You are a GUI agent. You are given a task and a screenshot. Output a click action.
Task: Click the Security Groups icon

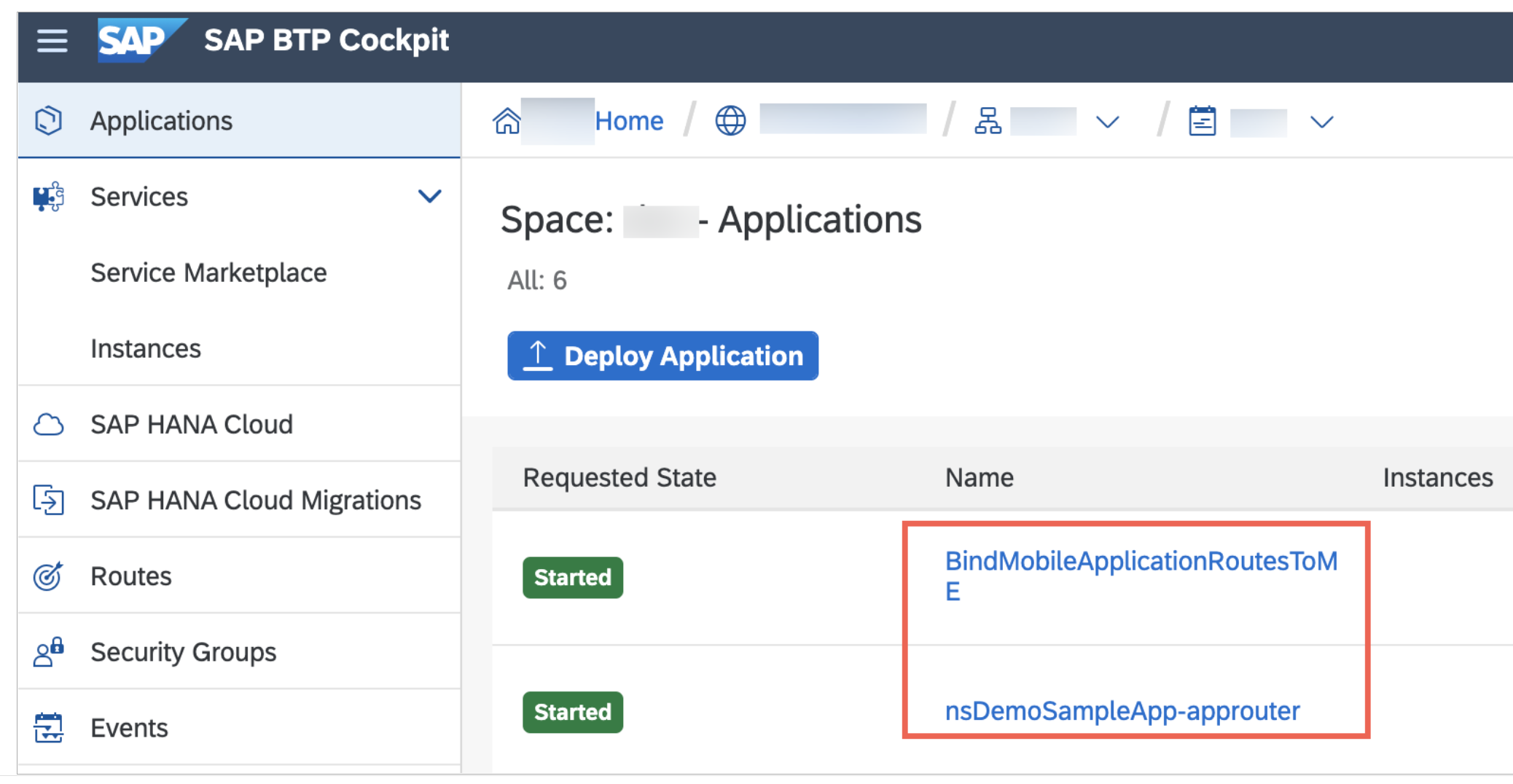(x=47, y=651)
